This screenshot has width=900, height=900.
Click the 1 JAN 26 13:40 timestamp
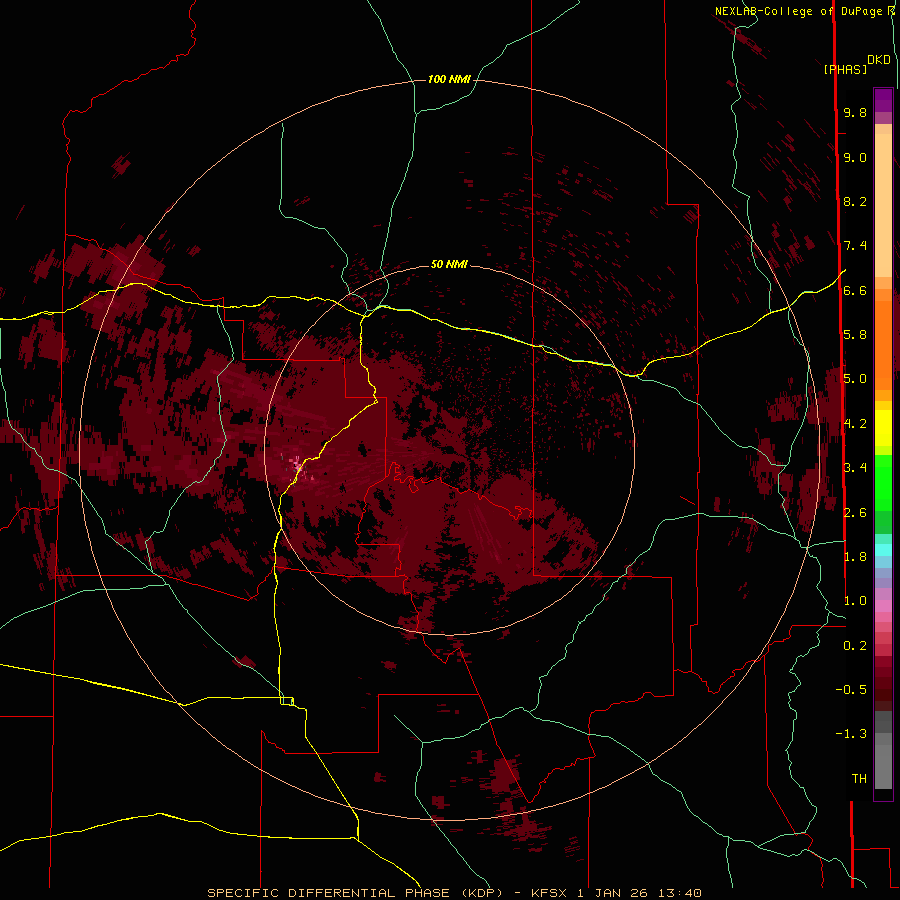[639, 893]
